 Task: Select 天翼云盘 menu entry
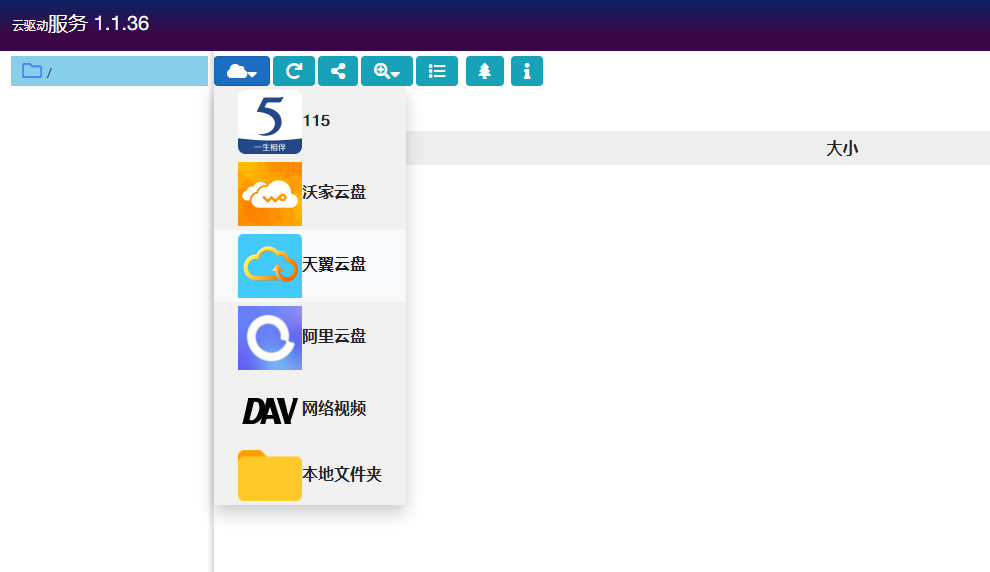coord(310,266)
